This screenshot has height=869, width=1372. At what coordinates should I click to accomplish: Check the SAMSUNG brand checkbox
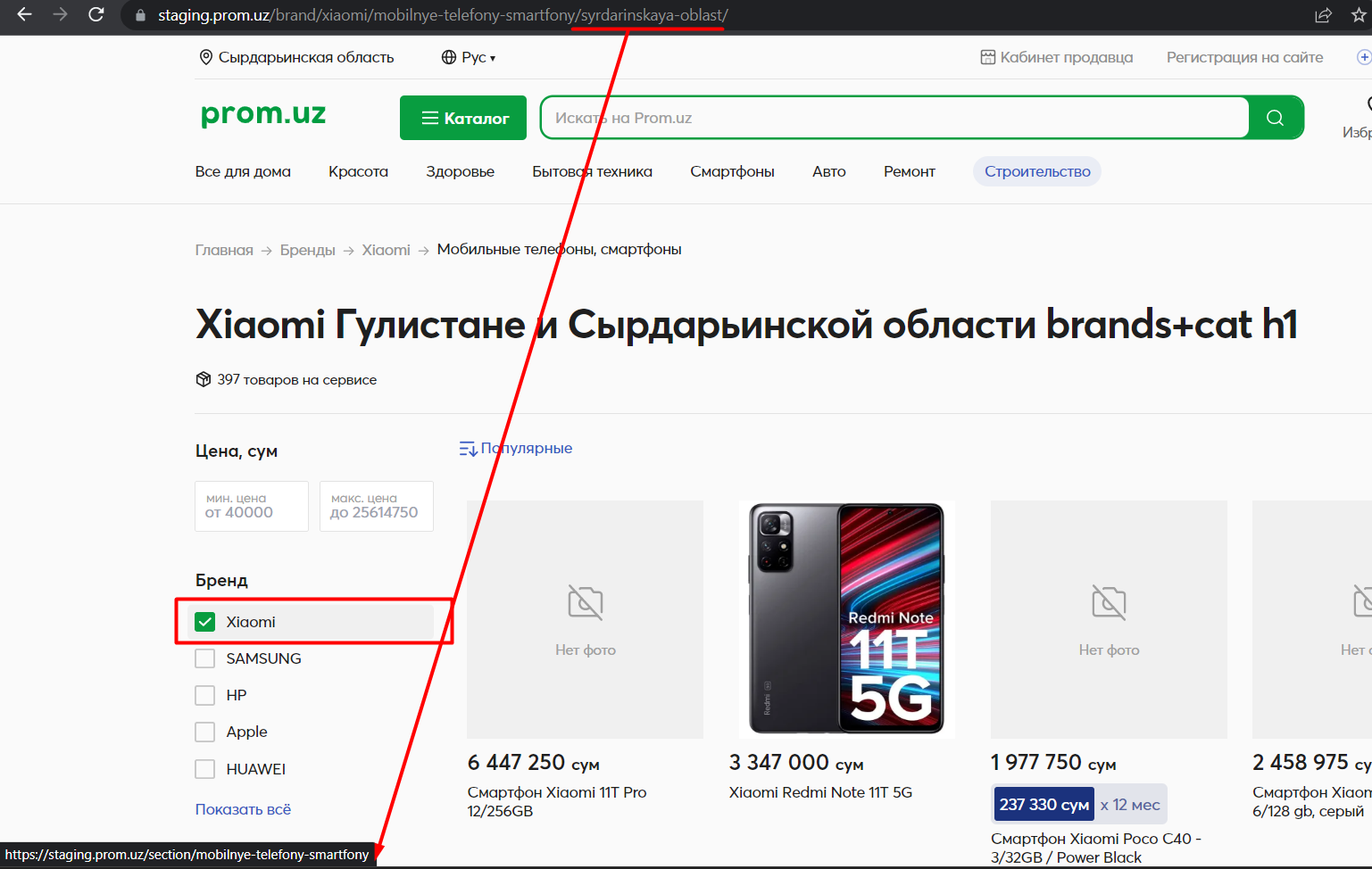click(205, 658)
